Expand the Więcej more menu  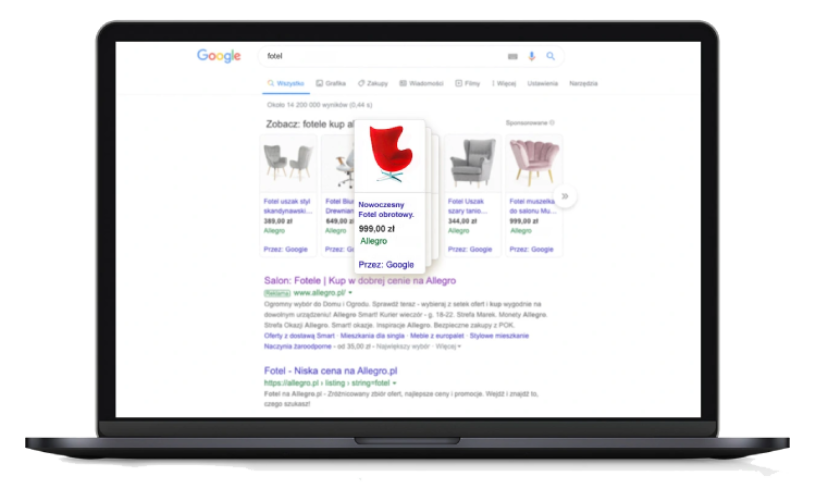coord(504,83)
